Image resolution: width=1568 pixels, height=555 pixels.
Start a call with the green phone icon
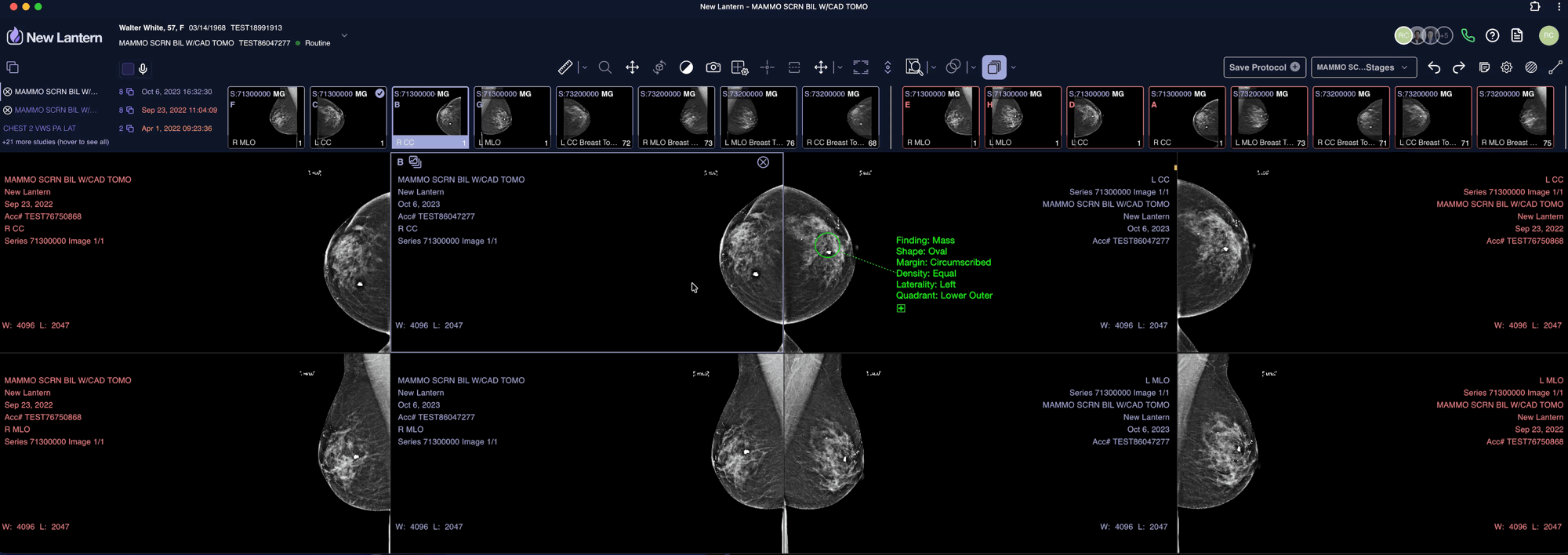pos(1468,35)
